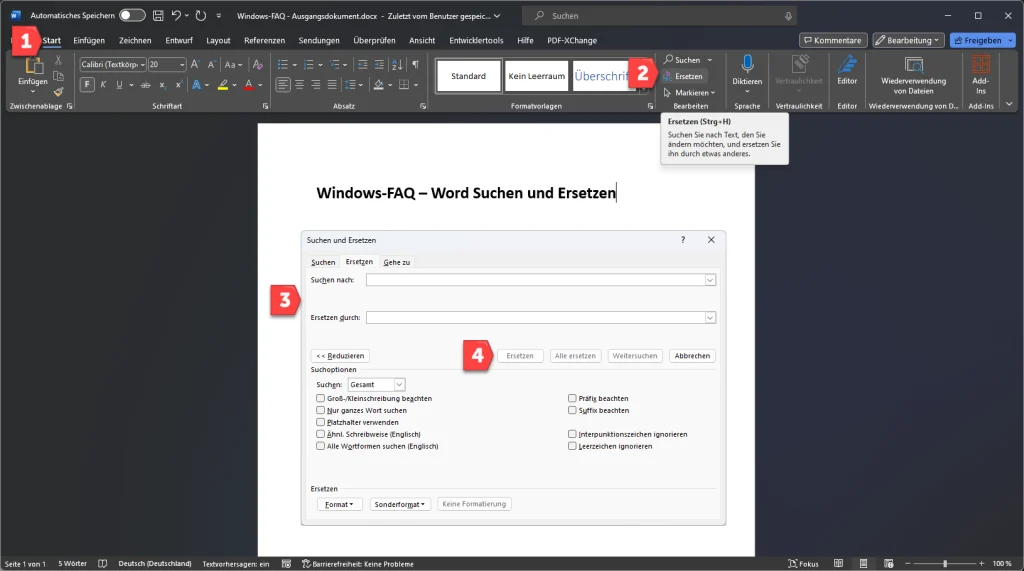This screenshot has height=571, width=1024.
Task: Open the Layout ribbon tab
Action: coord(218,41)
